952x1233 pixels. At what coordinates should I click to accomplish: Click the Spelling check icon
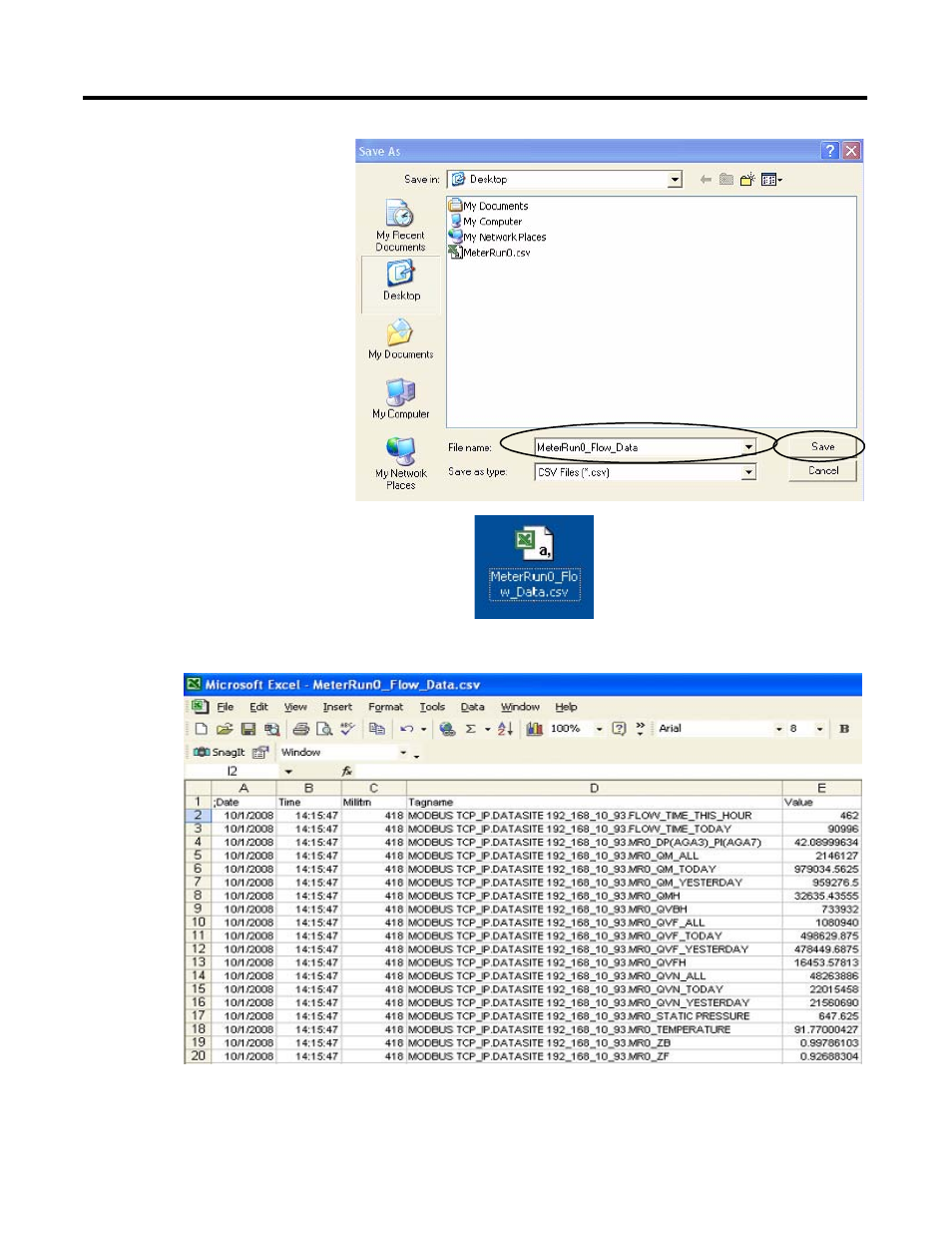pos(347,729)
